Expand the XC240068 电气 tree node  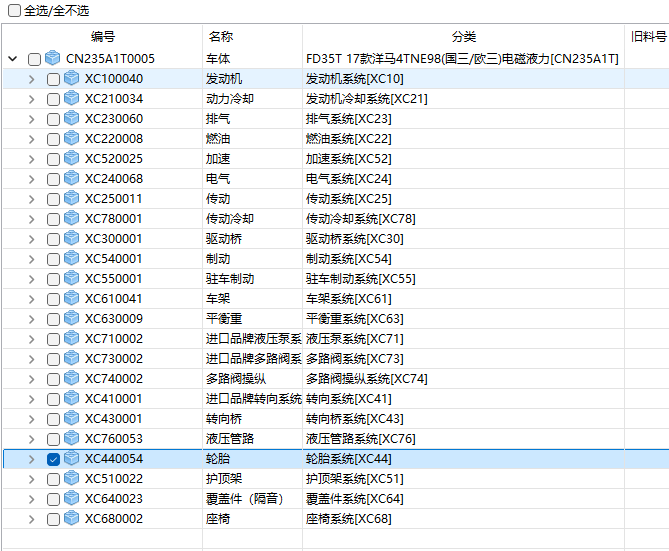point(31,179)
